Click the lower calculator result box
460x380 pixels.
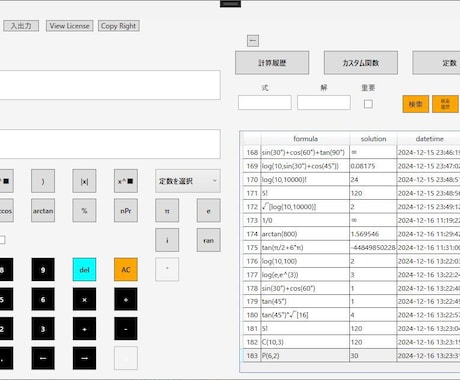tap(110, 144)
